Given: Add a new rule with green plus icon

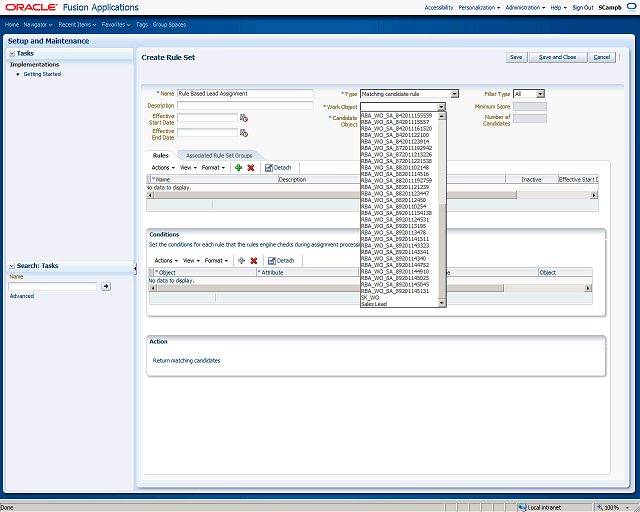Looking at the screenshot, I should [x=239, y=167].
